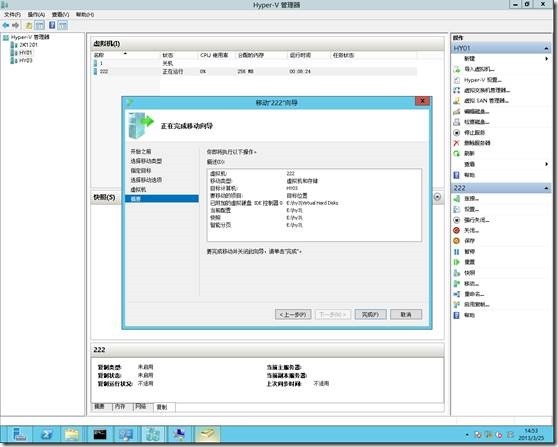The width and height of the screenshot is (558, 447).
Task: Open Hyper-V 设置 icon in actions pane
Action: tap(457, 80)
